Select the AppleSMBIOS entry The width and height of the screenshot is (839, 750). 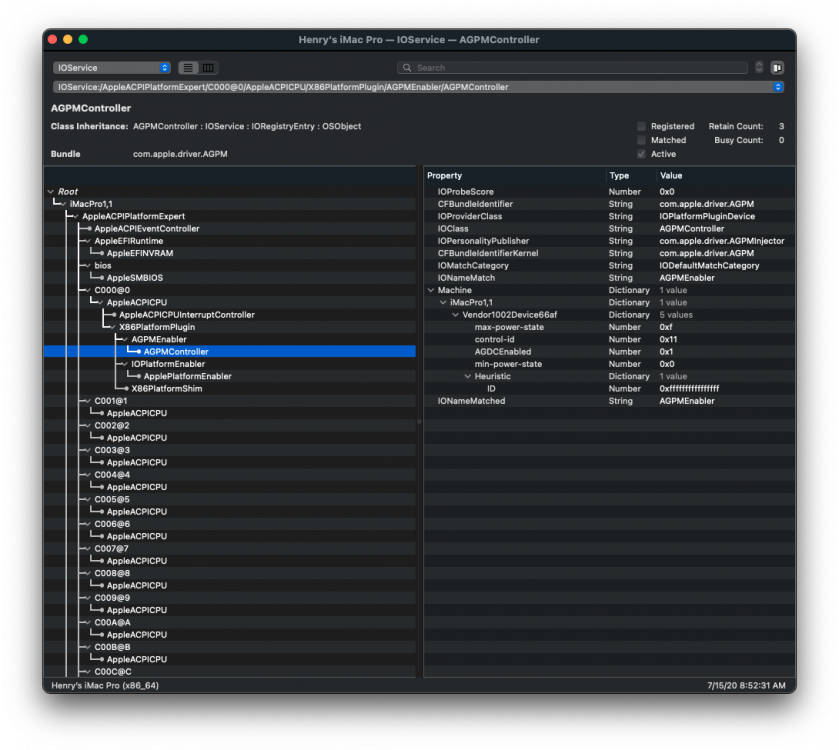pyautogui.click(x=134, y=278)
